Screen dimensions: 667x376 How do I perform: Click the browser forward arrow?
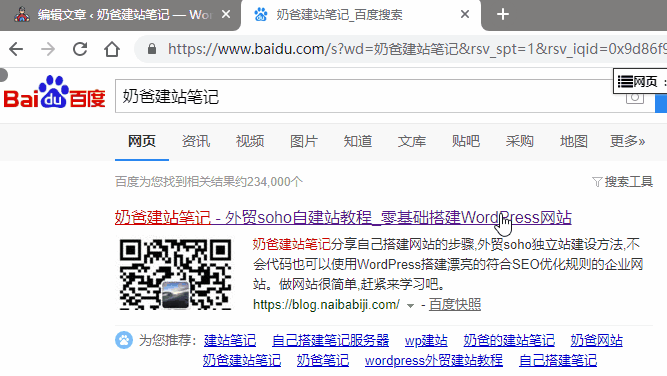pos(48,49)
